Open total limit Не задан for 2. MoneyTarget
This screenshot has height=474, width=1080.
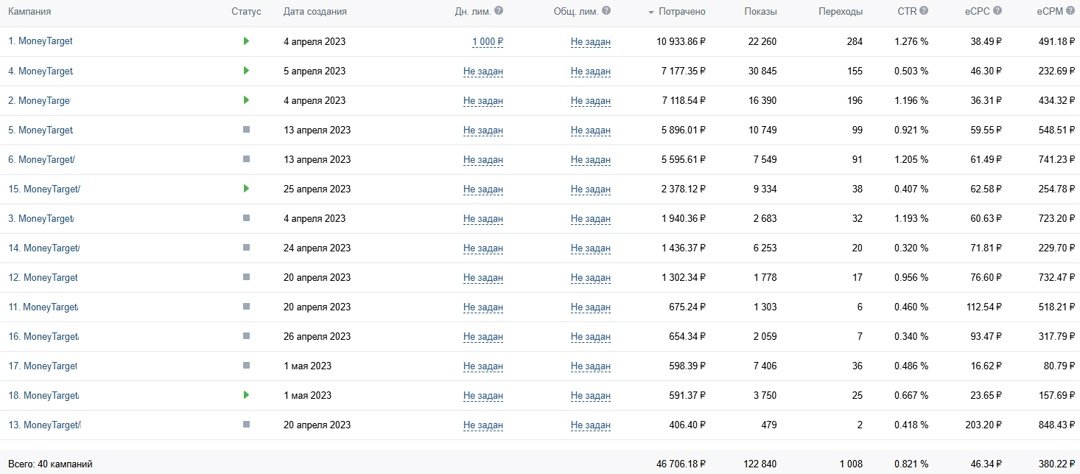coord(590,101)
